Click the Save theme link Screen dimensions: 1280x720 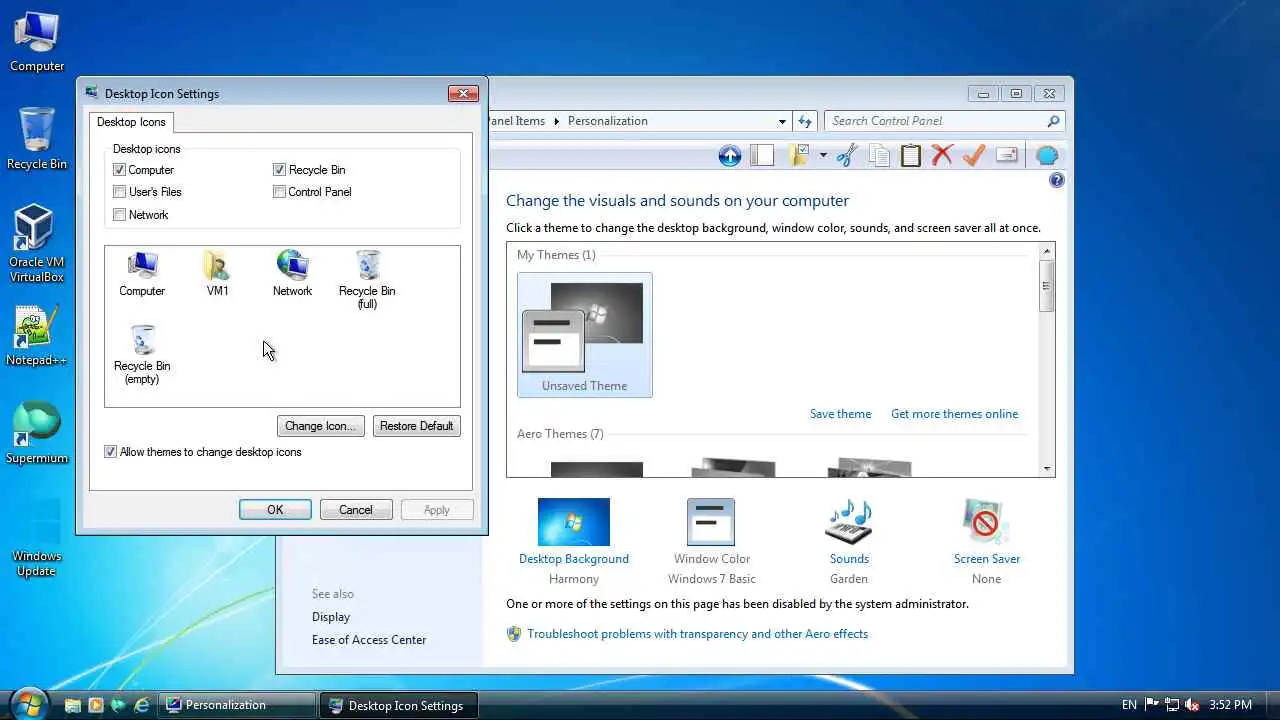[840, 414]
